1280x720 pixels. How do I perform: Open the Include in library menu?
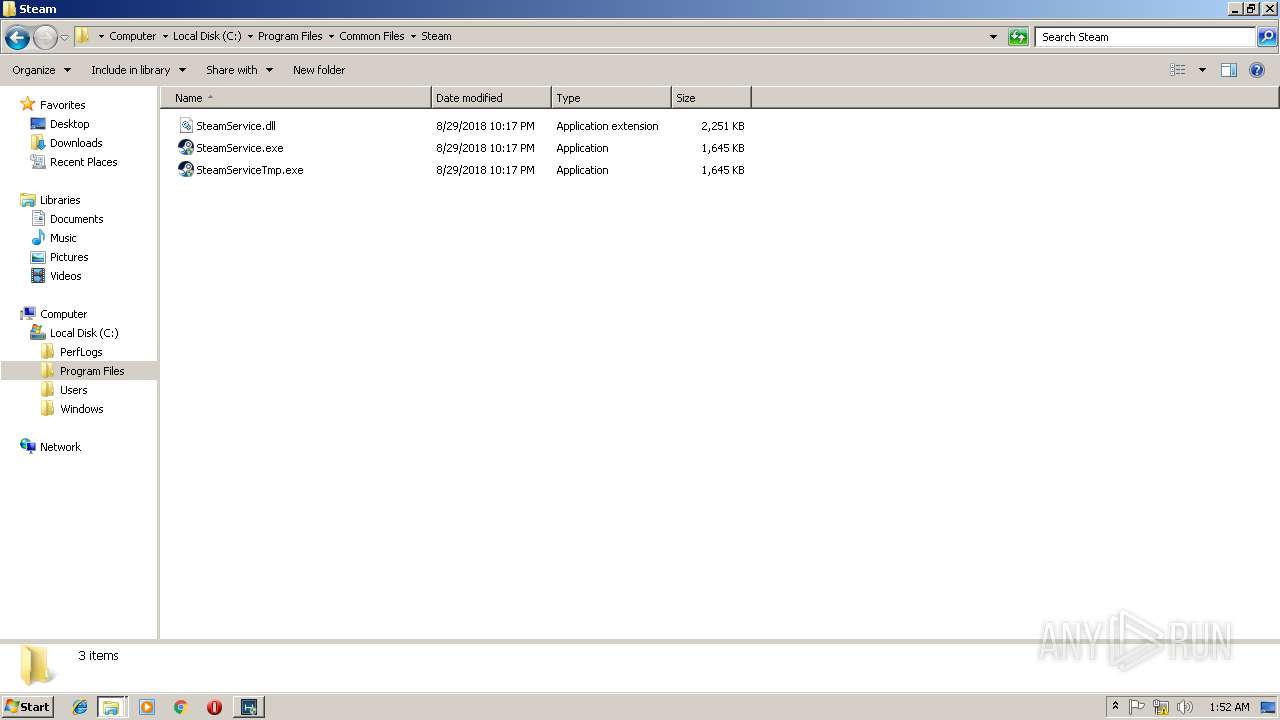138,70
